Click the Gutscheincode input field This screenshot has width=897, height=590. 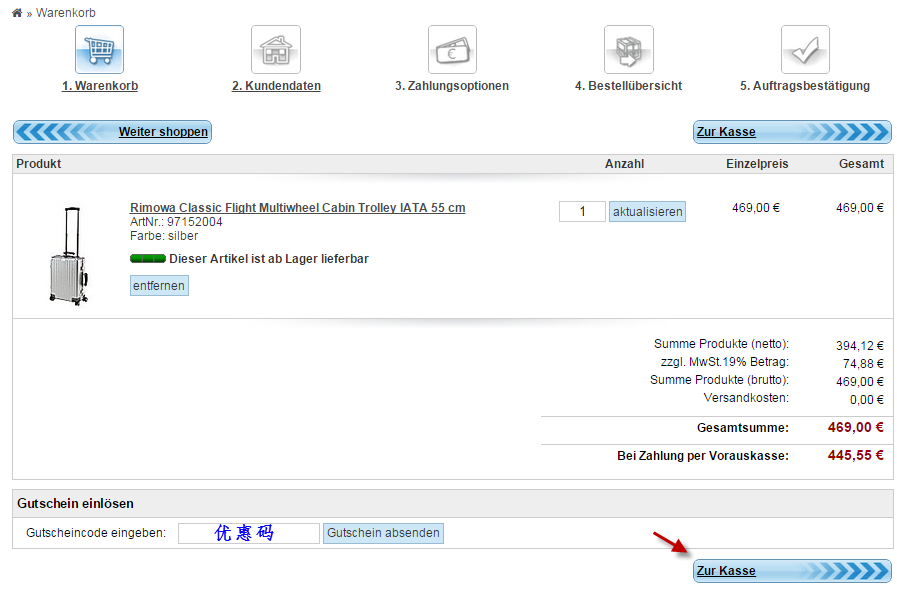click(x=249, y=533)
